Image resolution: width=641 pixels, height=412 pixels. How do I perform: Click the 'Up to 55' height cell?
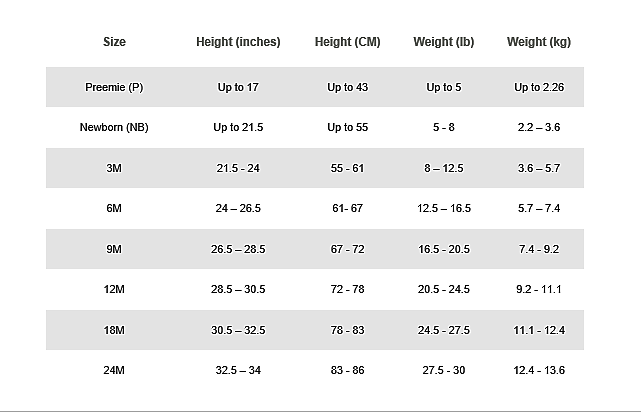pyautogui.click(x=347, y=128)
